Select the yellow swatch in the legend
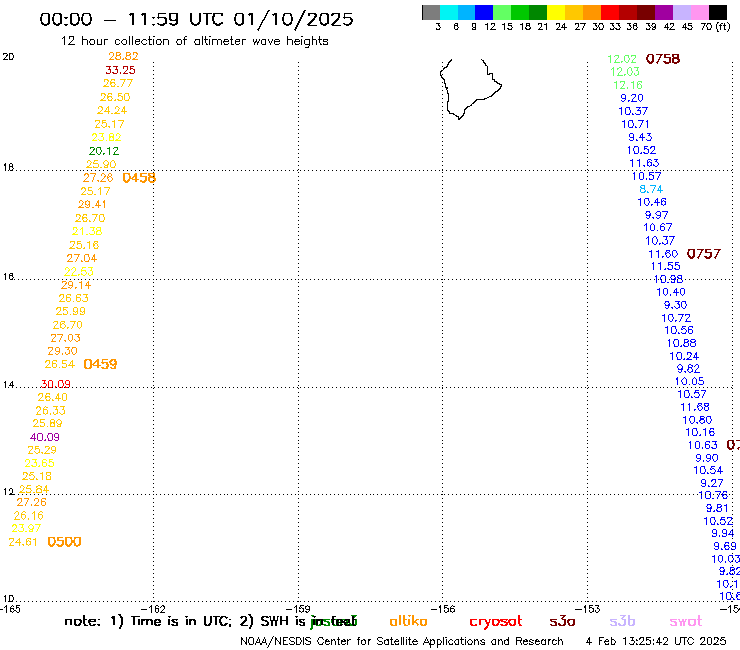The image size is (740, 650). [556, 12]
